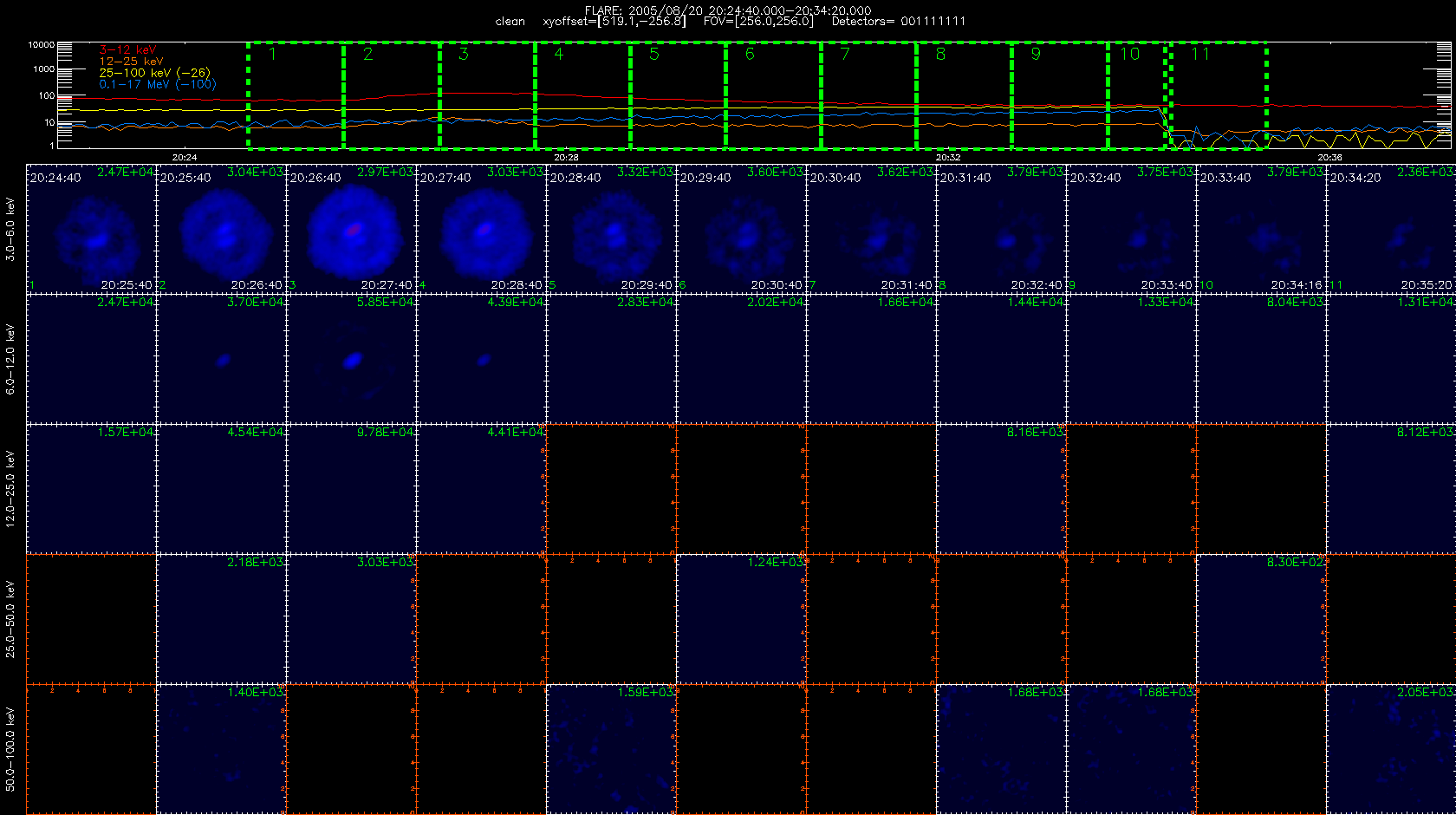The height and width of the screenshot is (815, 1456).
Task: Select time interval marker 2 in light curve
Action: tap(368, 54)
